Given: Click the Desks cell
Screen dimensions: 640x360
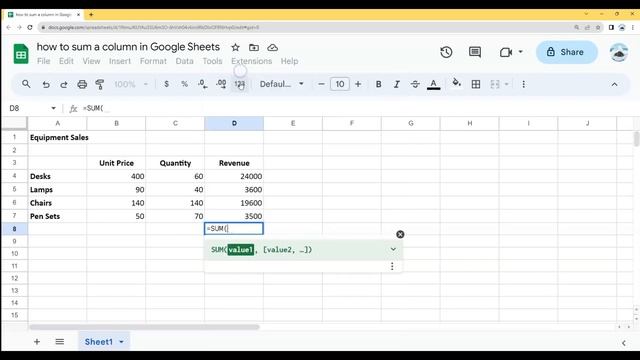Looking at the screenshot, I should (x=57, y=176).
